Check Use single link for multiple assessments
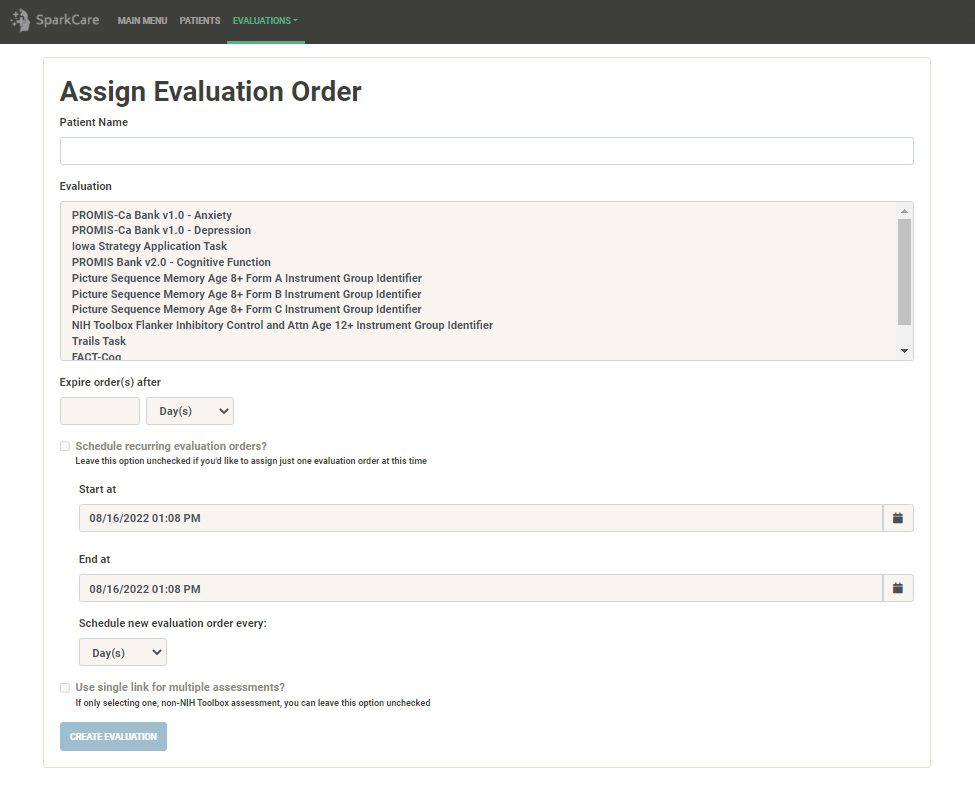Screen dimensions: 975x797 pos(65,688)
